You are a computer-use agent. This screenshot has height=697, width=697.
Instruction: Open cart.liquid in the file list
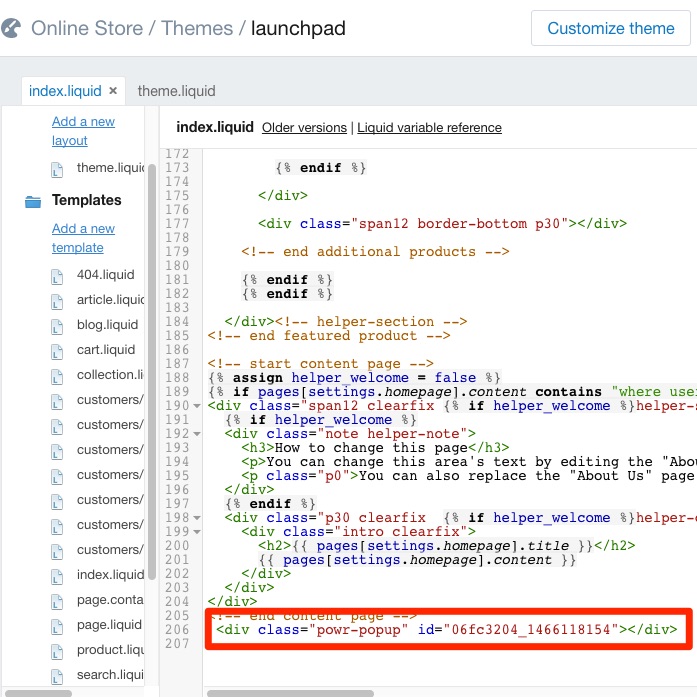(x=106, y=350)
